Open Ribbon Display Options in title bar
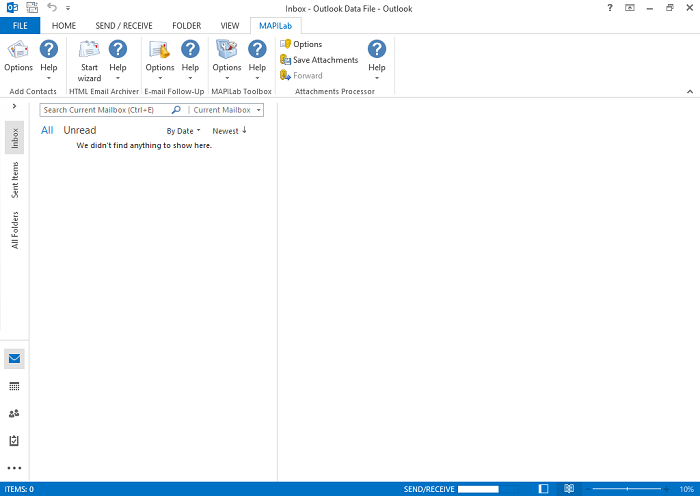Screen dimensions: 700x496 (x=630, y=8)
